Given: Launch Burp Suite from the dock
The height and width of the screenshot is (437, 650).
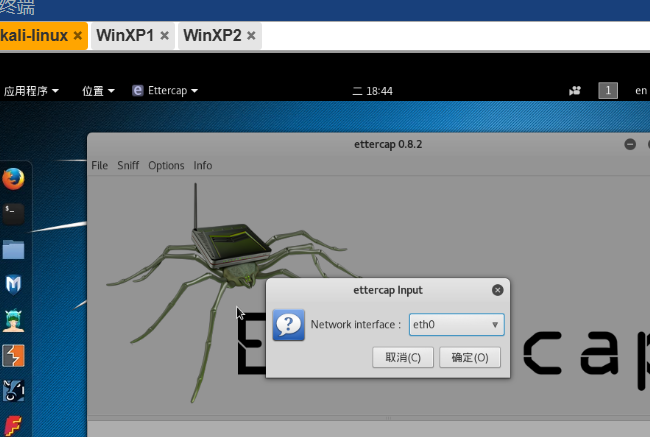Looking at the screenshot, I should tap(13, 356).
